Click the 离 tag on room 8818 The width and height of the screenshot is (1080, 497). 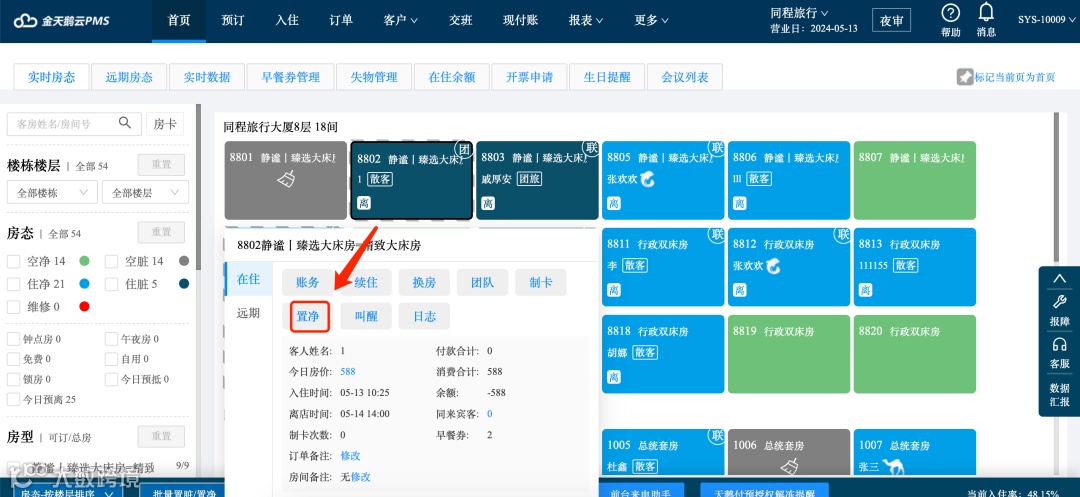coord(614,377)
